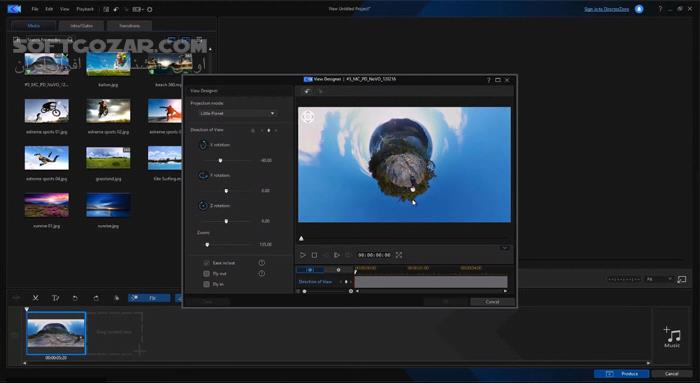Click the Produce button
The width and height of the screenshot is (700, 383).
pyautogui.click(x=622, y=374)
